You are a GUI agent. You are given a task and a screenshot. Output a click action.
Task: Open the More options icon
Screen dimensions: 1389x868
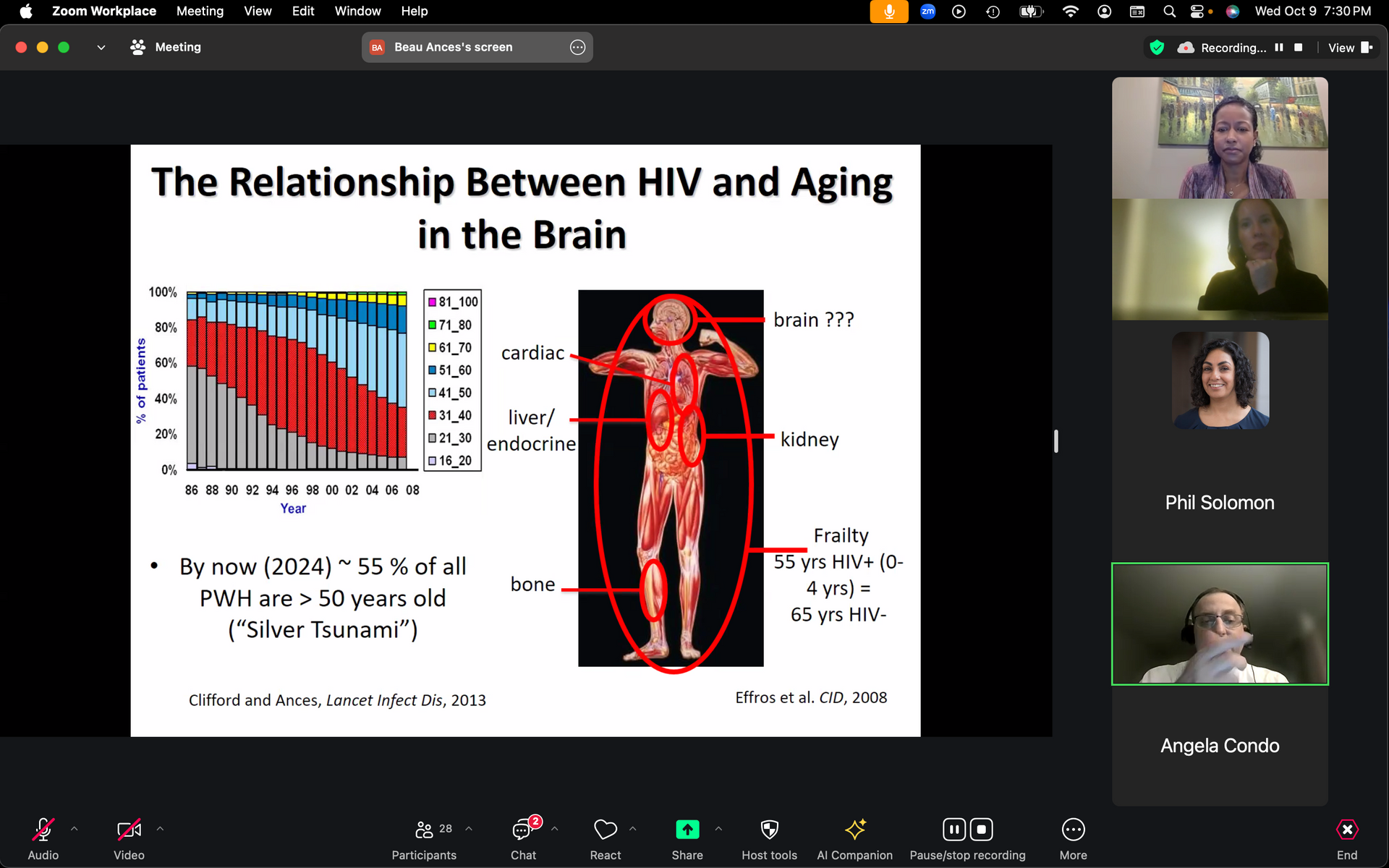point(1073,830)
